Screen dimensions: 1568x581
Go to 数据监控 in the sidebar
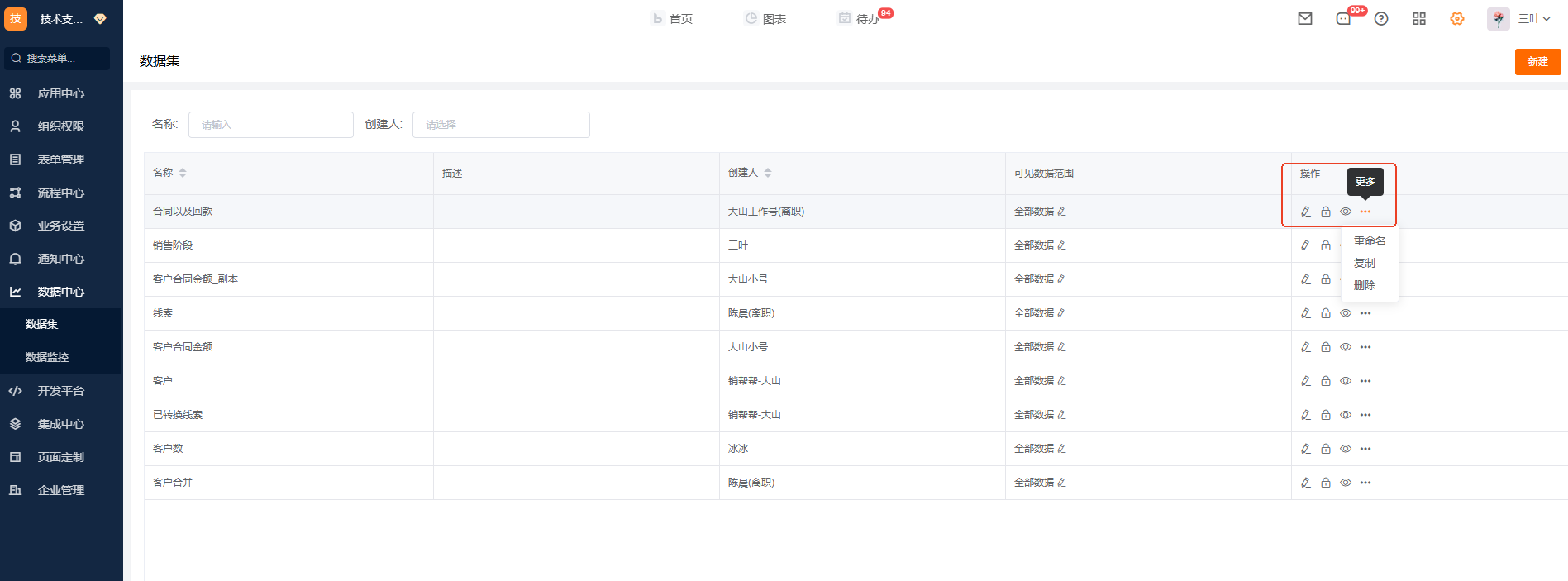pyautogui.click(x=47, y=357)
